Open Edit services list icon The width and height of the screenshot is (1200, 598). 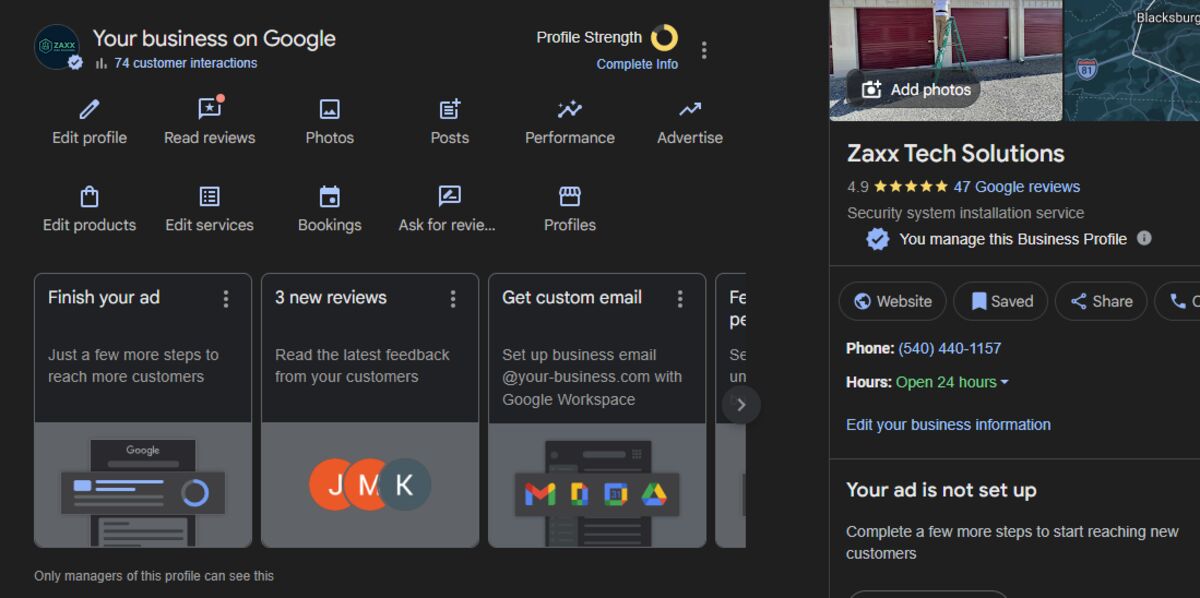(209, 197)
